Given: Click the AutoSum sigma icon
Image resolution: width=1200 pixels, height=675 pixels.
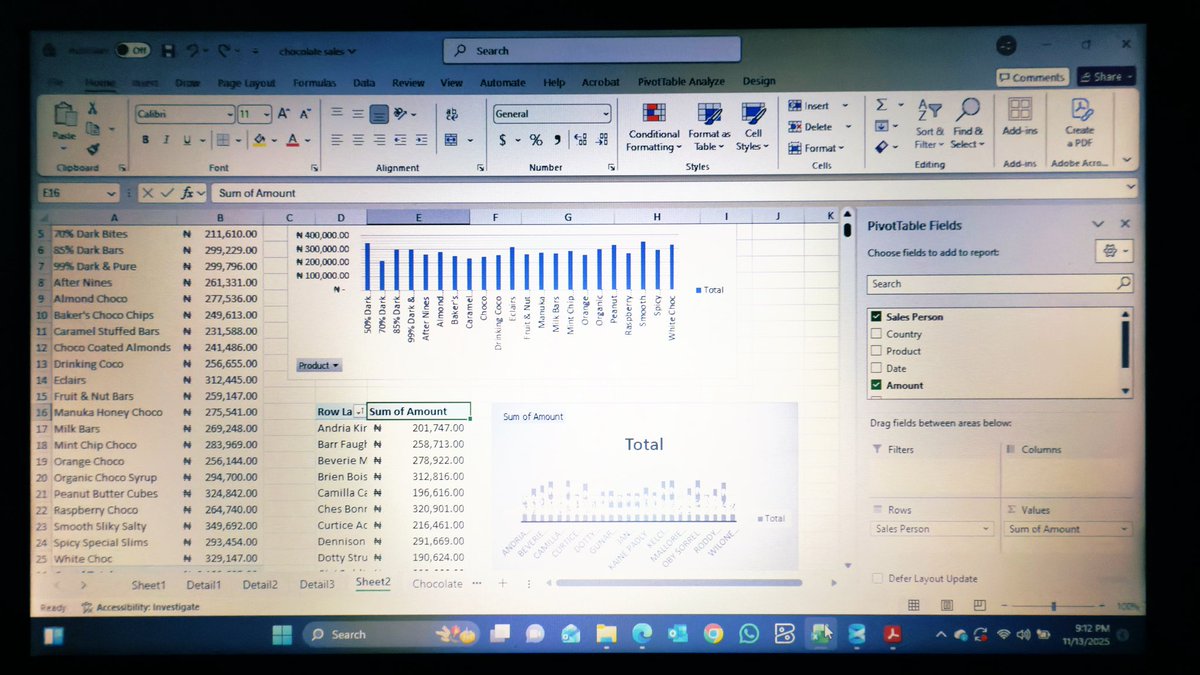Looking at the screenshot, I should coord(881,104).
